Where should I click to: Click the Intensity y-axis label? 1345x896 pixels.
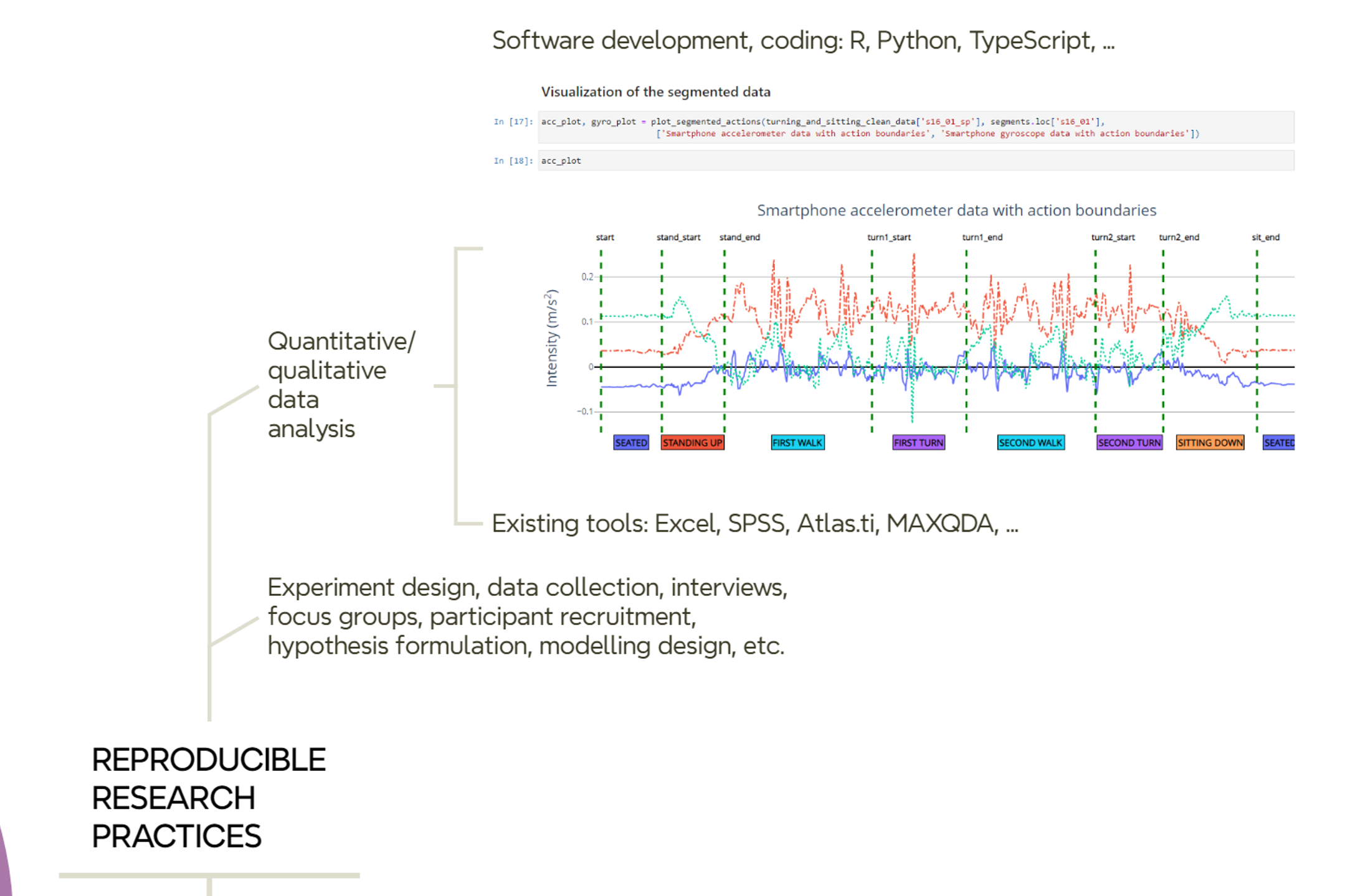coord(551,338)
